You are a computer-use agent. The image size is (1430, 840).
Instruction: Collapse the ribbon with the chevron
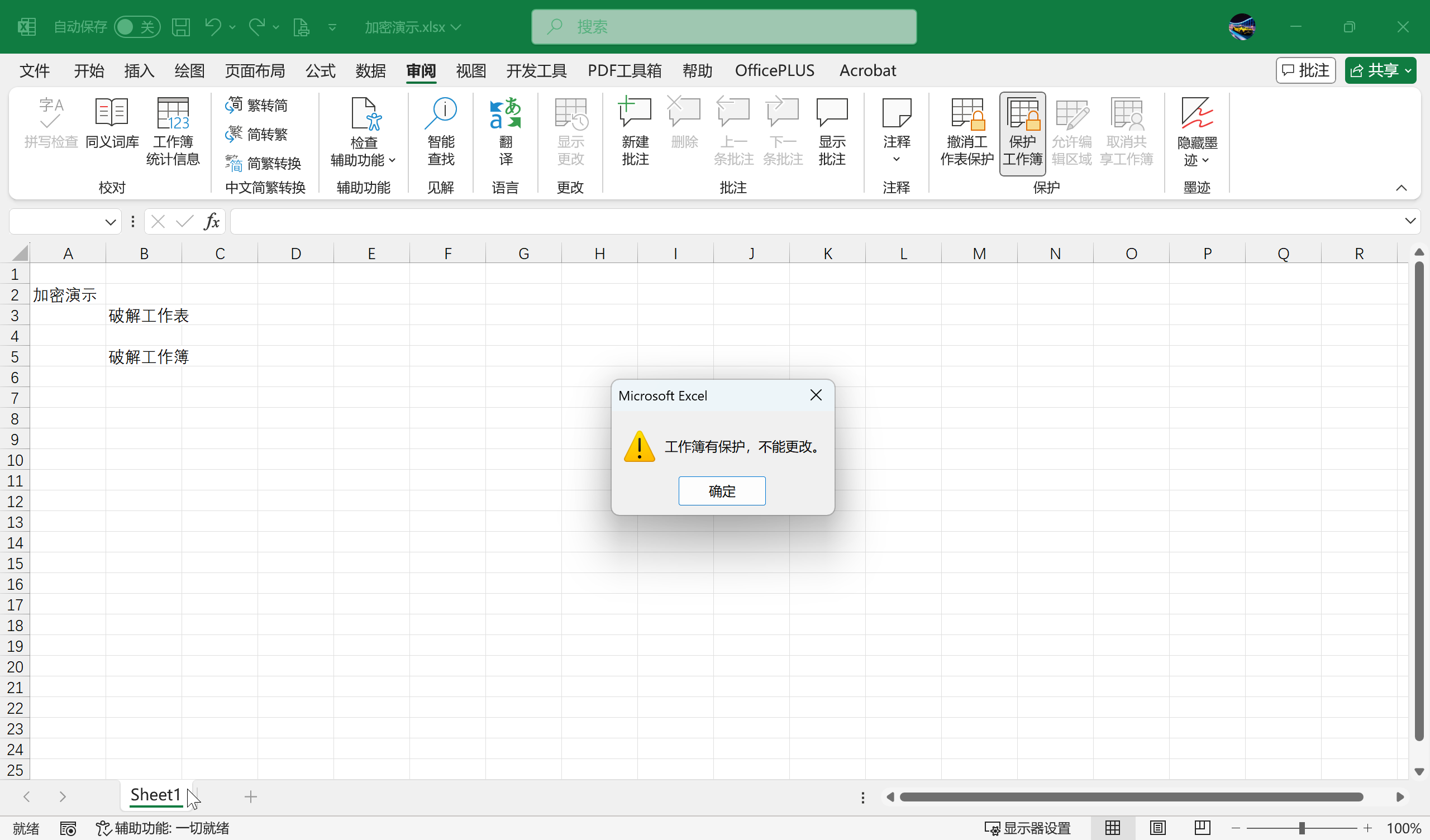(1401, 188)
